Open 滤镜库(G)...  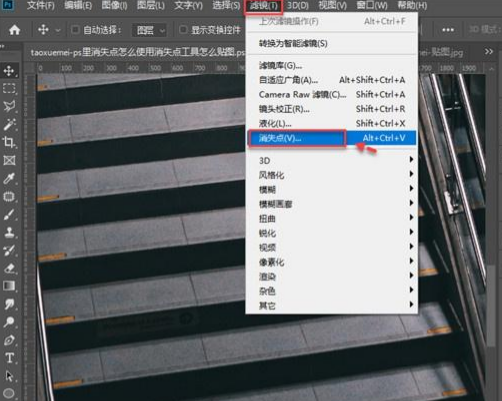pos(332,65)
